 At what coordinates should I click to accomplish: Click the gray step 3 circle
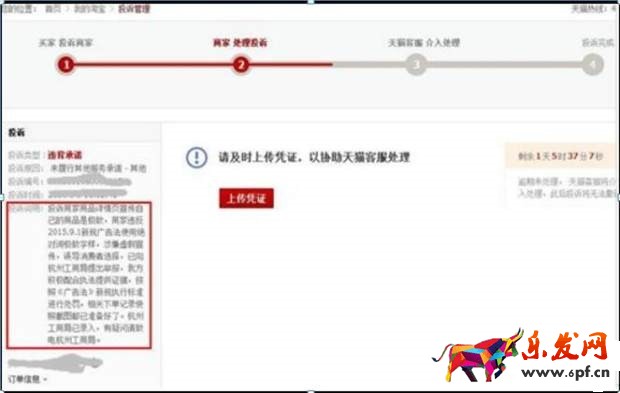(416, 64)
